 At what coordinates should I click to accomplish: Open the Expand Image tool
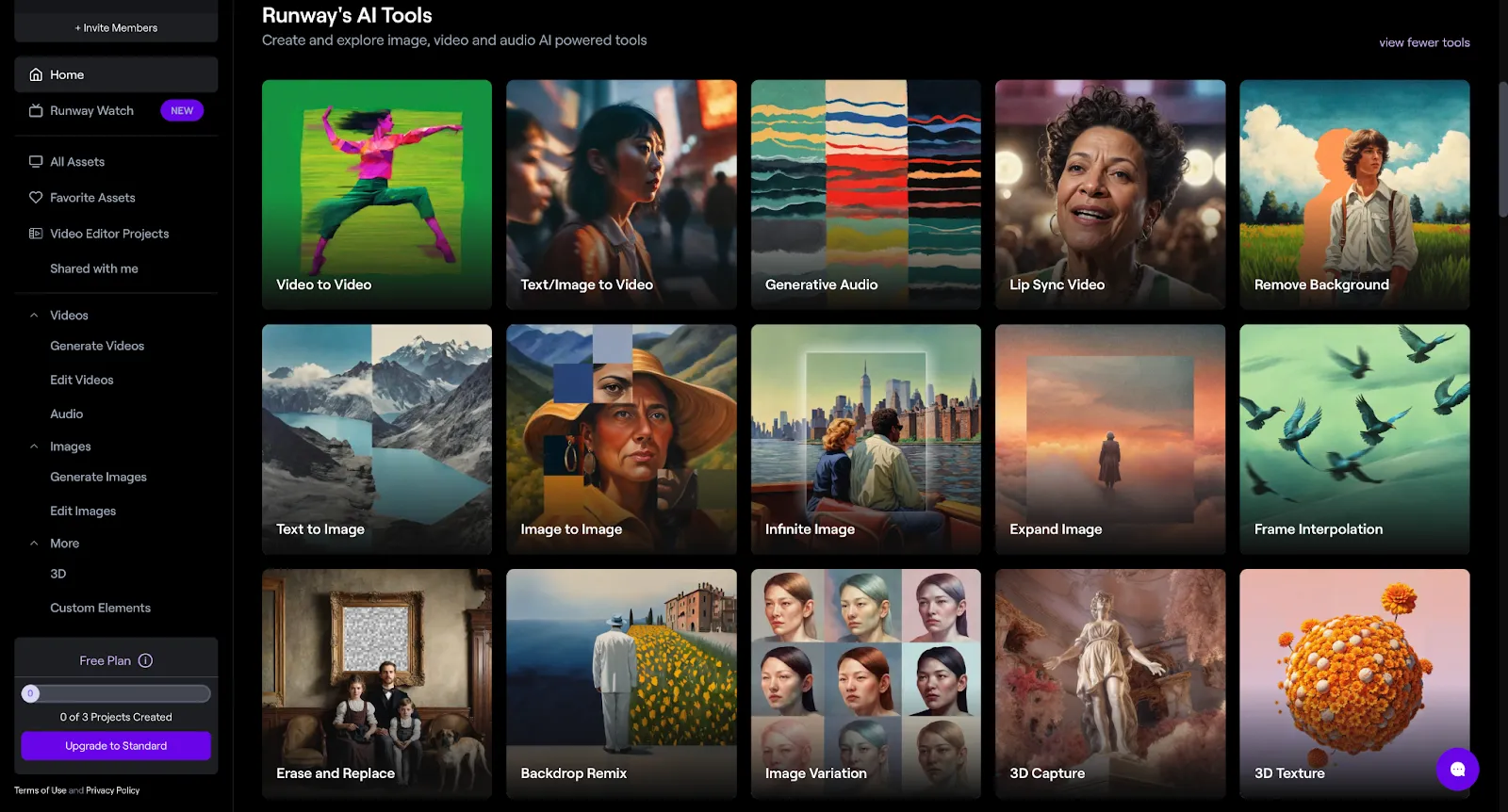[1110, 439]
